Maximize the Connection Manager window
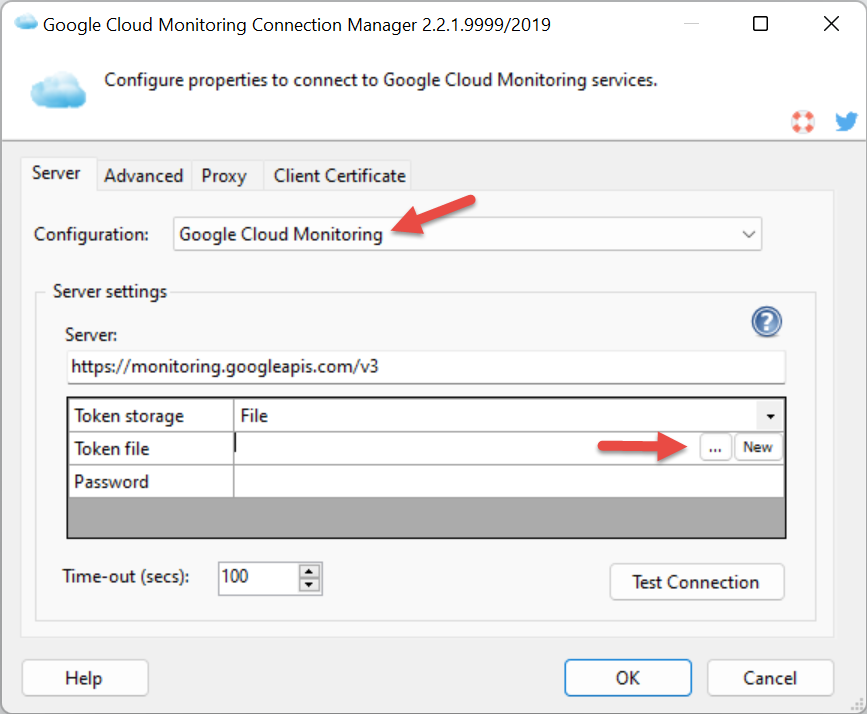 coord(760,24)
